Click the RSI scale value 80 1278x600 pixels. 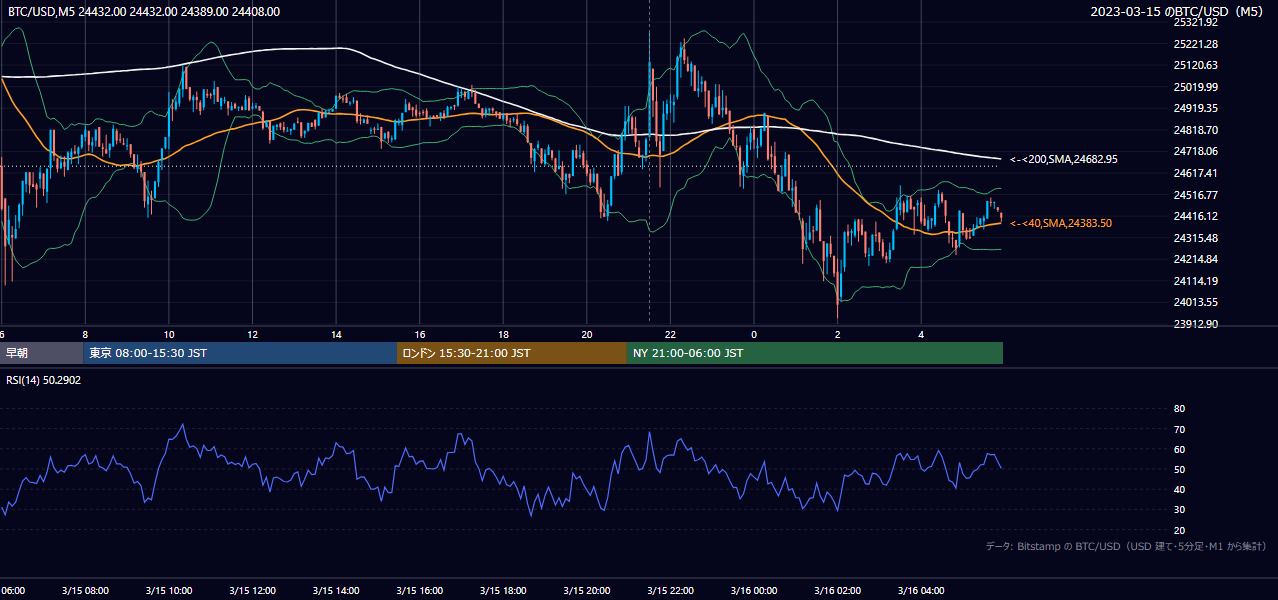point(1179,409)
